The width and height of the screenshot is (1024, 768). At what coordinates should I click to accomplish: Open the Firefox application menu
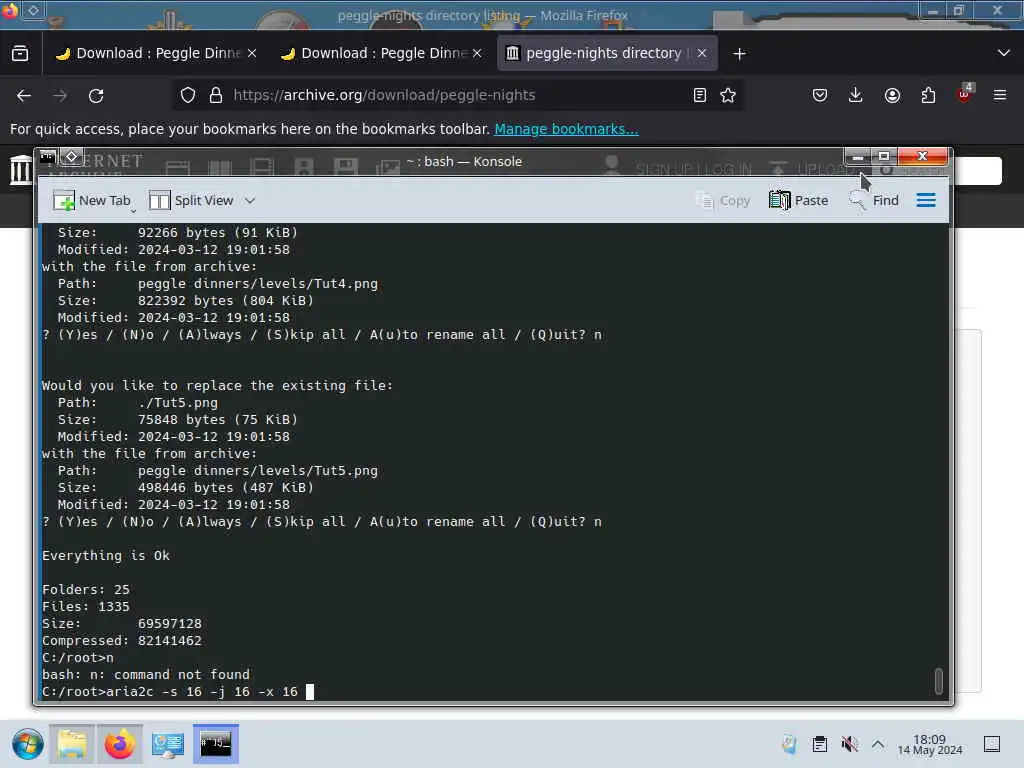pyautogui.click(x=1000, y=96)
